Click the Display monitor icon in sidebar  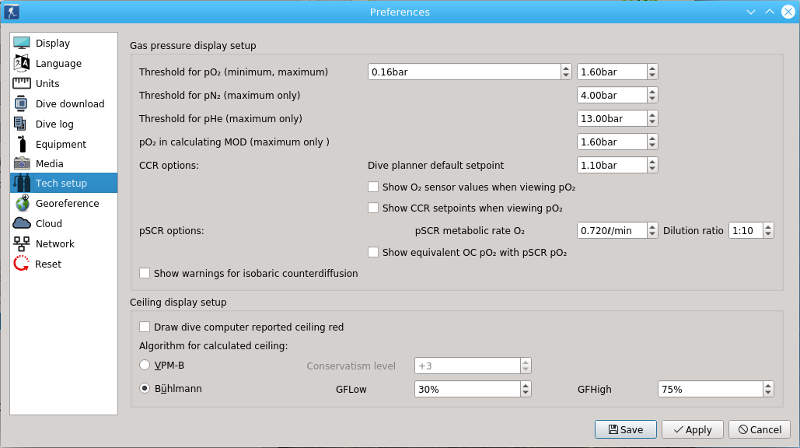tap(22, 43)
